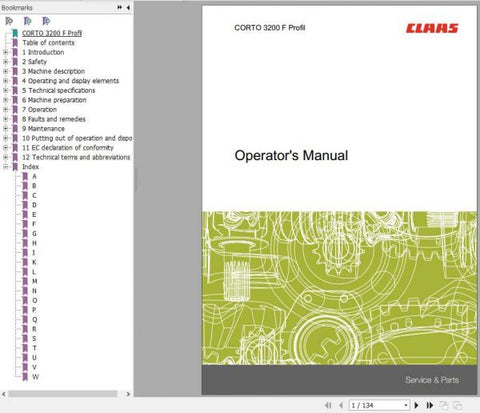This screenshot has height=413, width=480.
Task: Open index bookmark K
Action: pyautogui.click(x=34, y=262)
